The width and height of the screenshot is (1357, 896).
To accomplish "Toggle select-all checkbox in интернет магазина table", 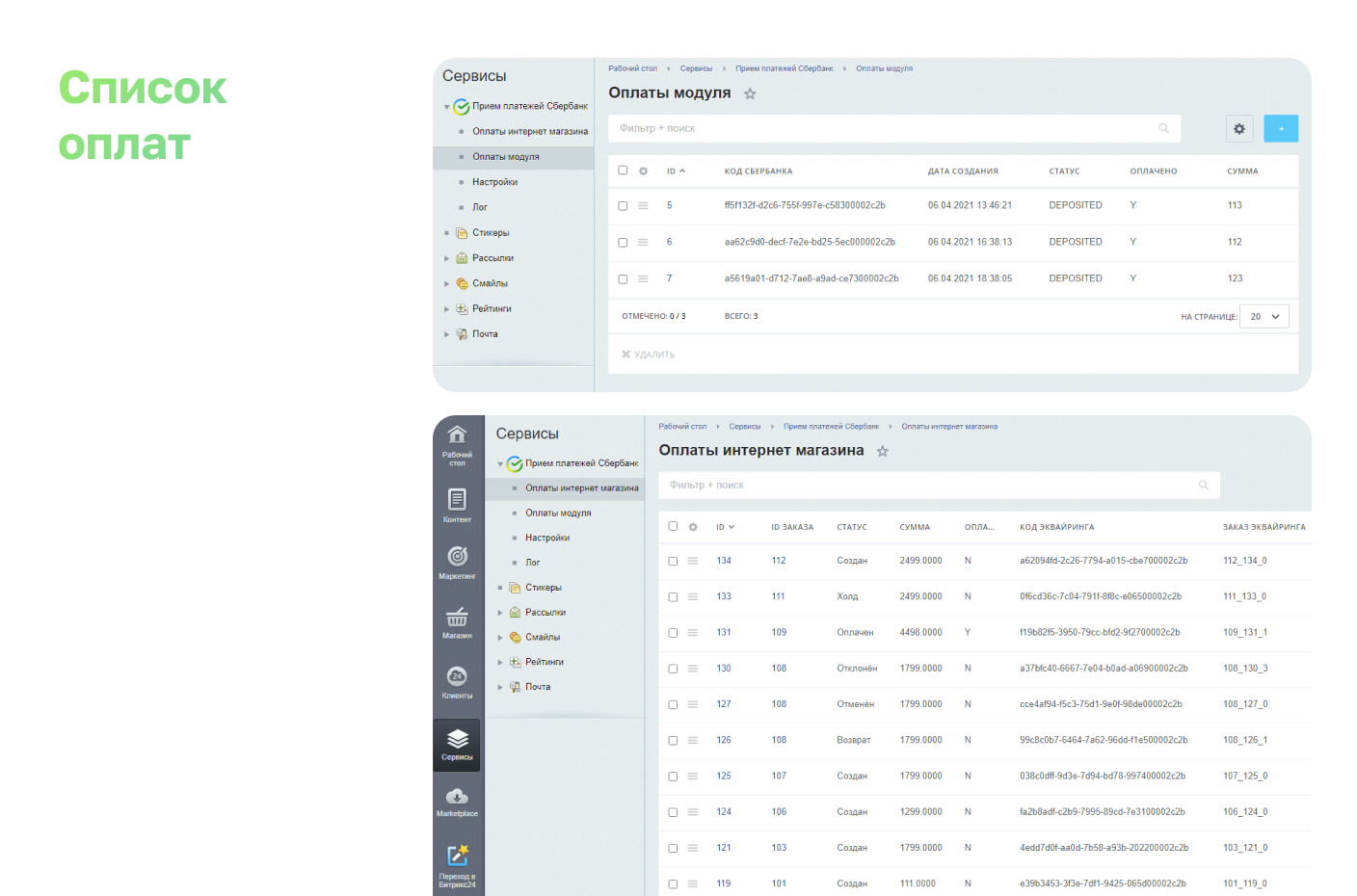I will pyautogui.click(x=673, y=526).
